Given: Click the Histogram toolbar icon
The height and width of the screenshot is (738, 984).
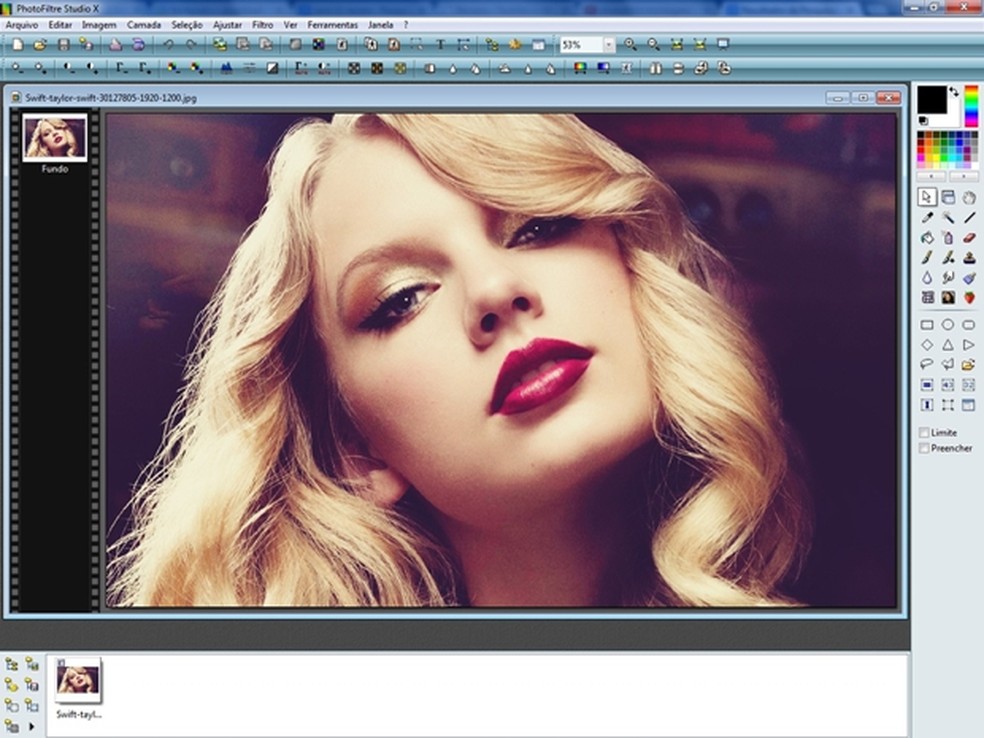Looking at the screenshot, I should pyautogui.click(x=226, y=68).
